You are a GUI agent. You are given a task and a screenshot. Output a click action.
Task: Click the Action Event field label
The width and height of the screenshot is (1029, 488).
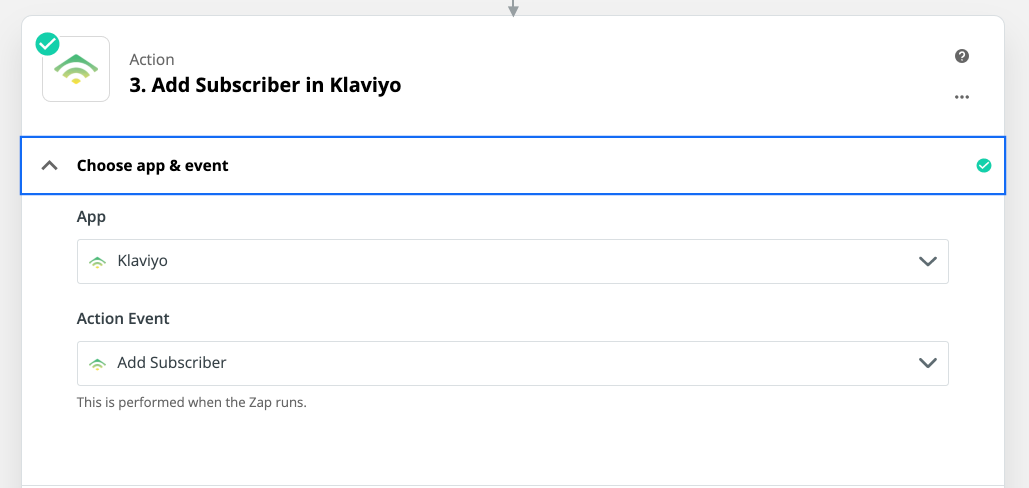[123, 319]
